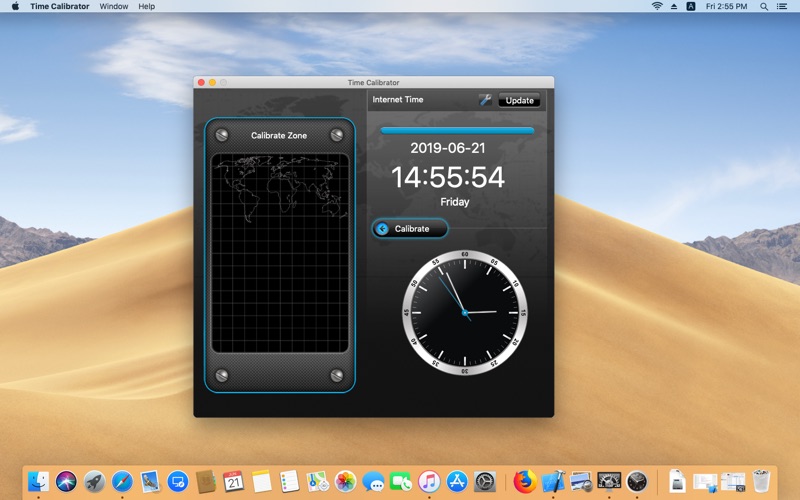Select a zone on the world map
The height and width of the screenshot is (500, 800).
click(280, 253)
